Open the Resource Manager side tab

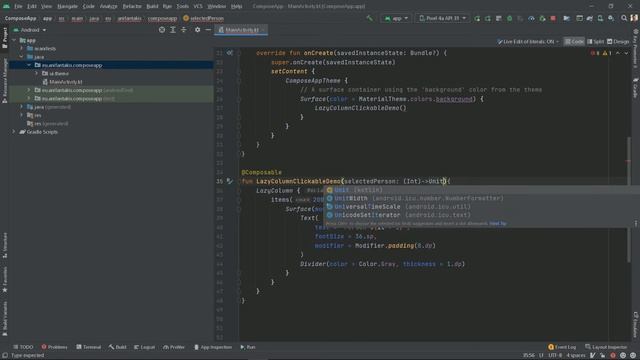tap(4, 80)
